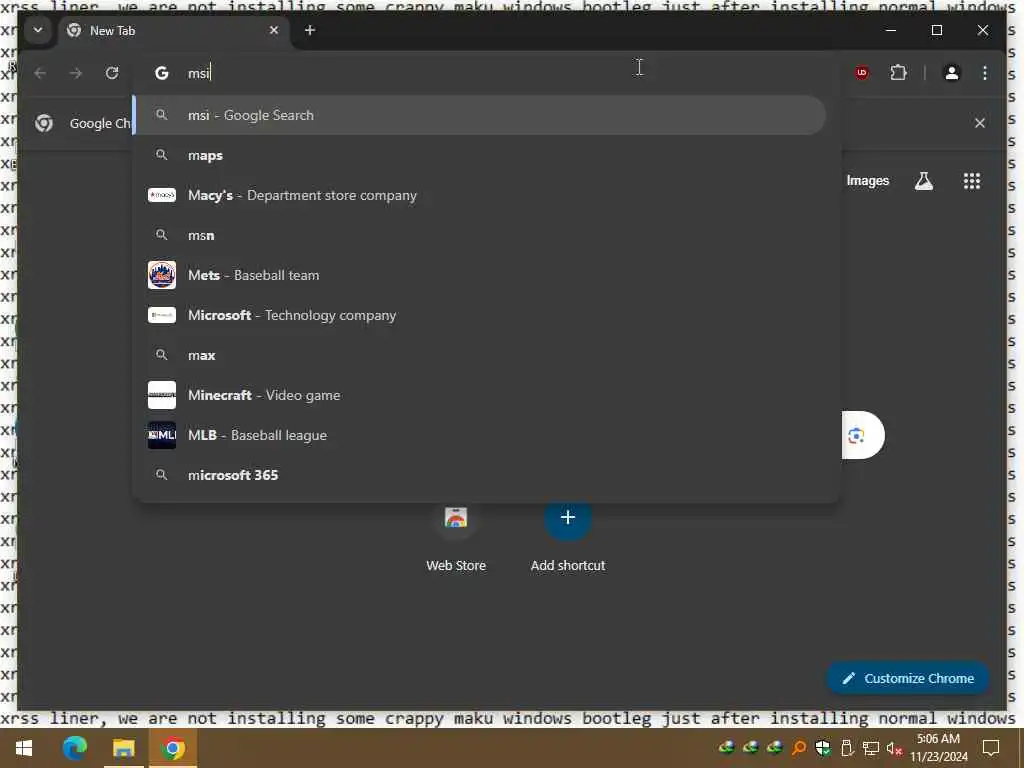
Task: Click the Chrome taskbar icon
Action: pos(172,748)
